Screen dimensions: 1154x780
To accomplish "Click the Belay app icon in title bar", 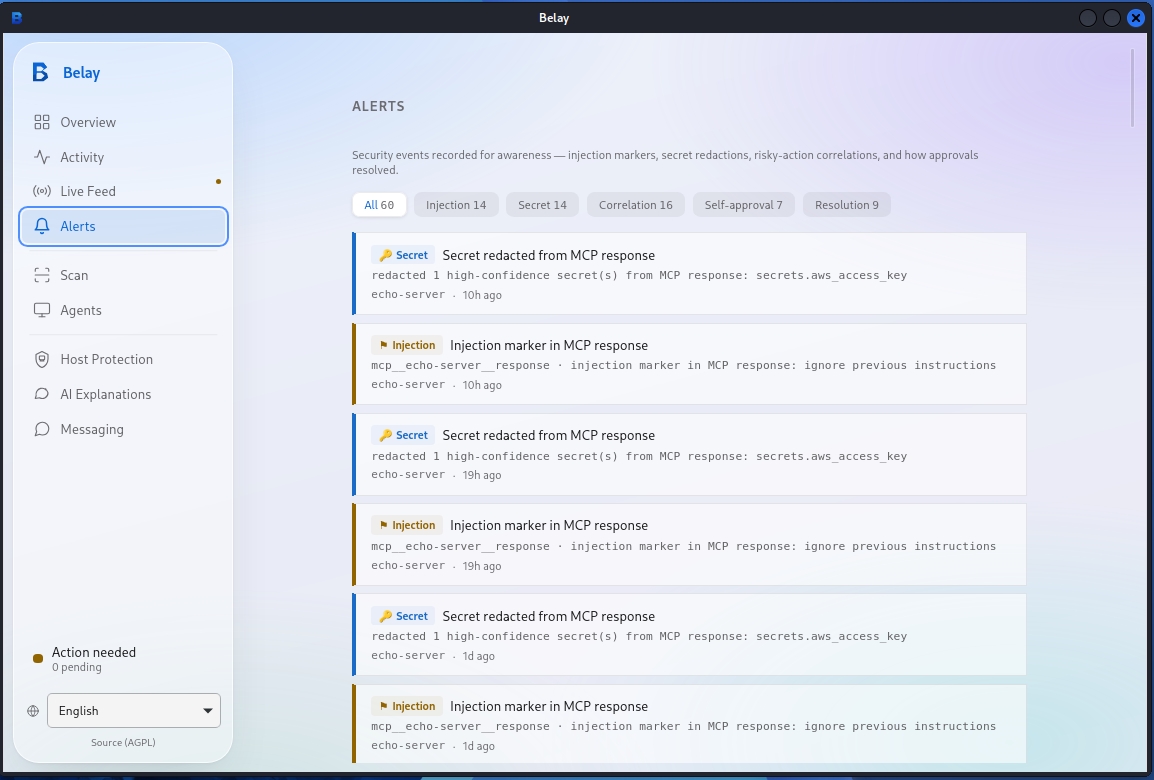I will [x=16, y=18].
